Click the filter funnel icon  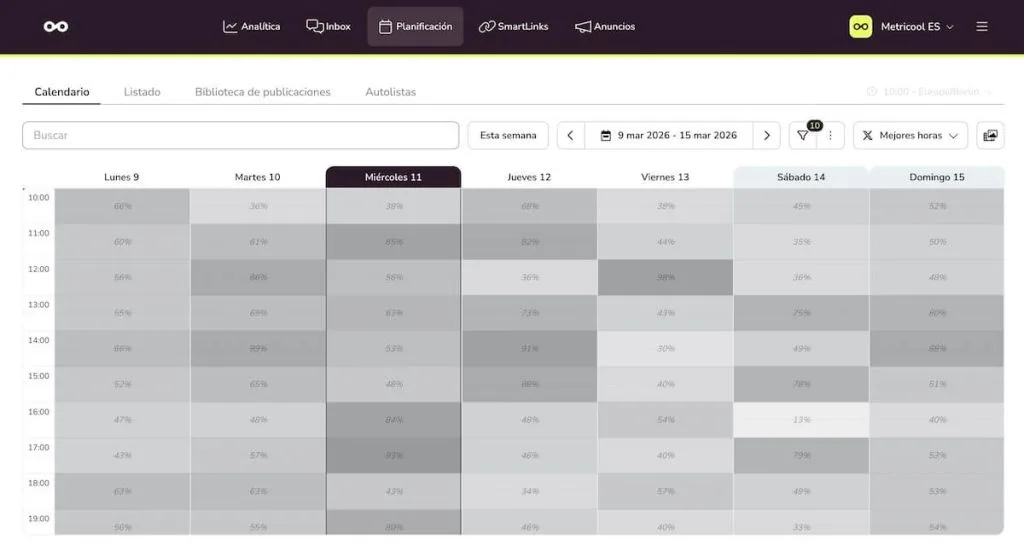[x=802, y=136]
